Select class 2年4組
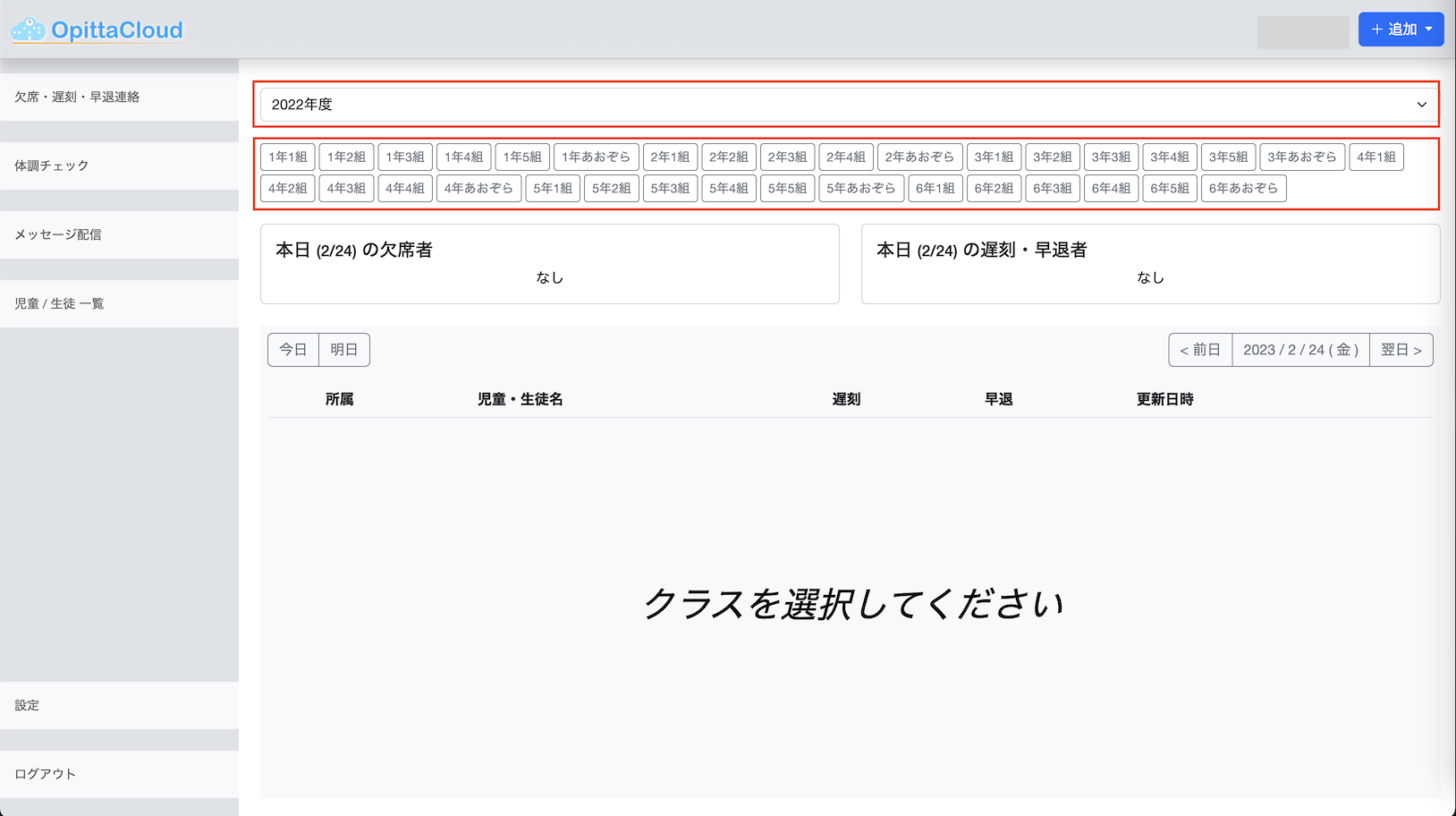Screen dimensions: 1456x816 [846, 157]
